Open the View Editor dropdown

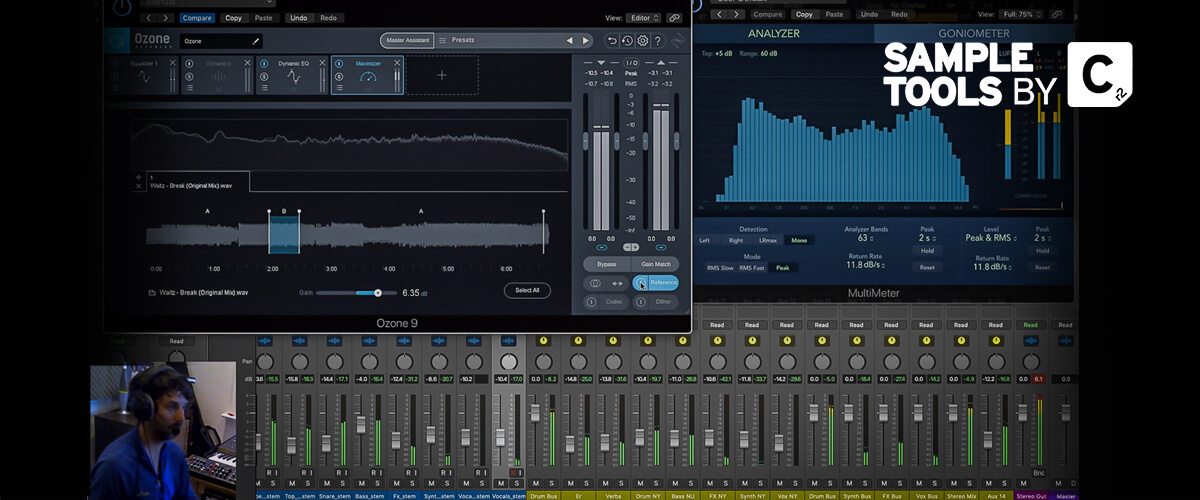pos(644,17)
